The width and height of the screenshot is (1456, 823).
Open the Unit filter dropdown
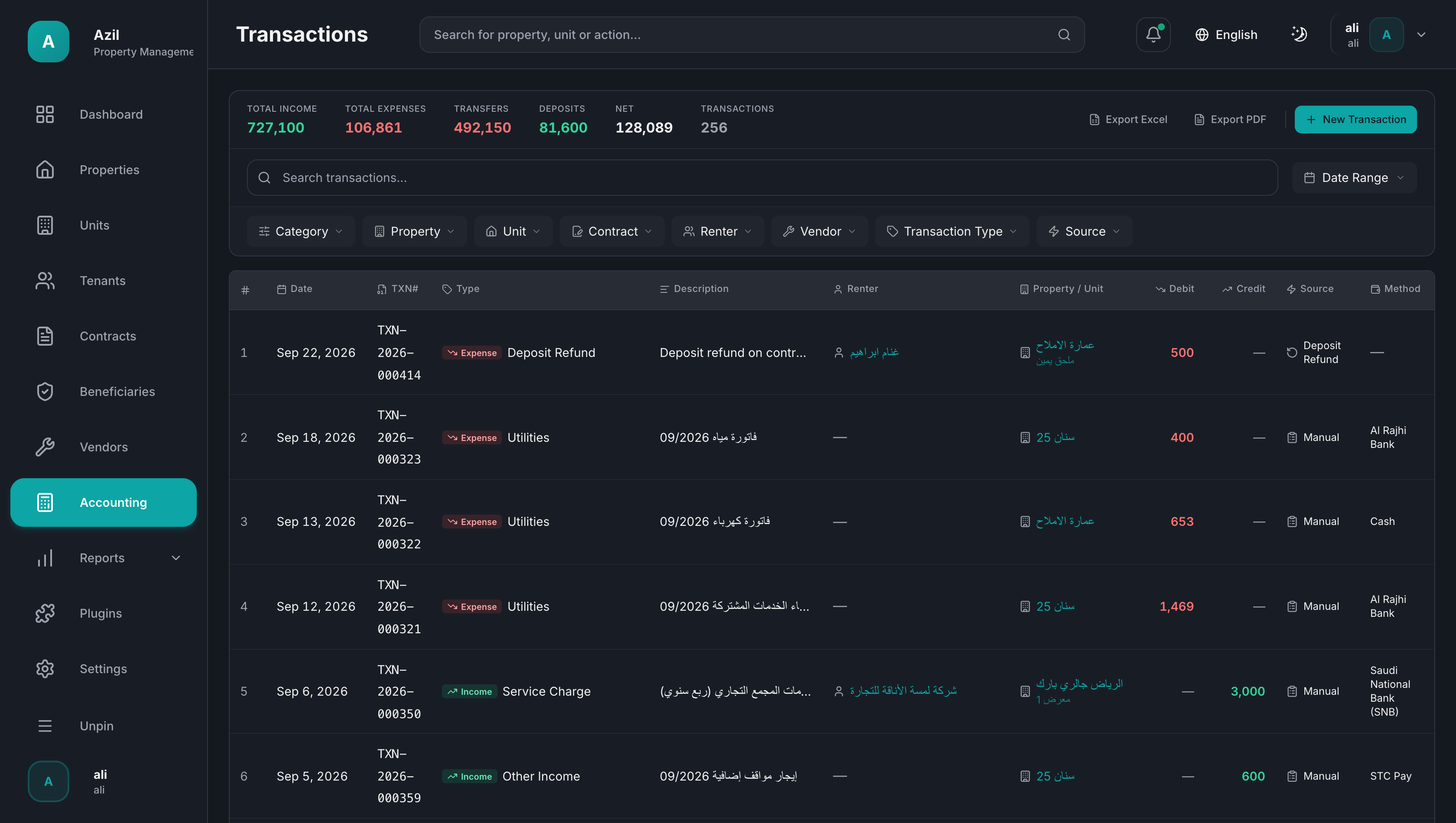point(513,231)
